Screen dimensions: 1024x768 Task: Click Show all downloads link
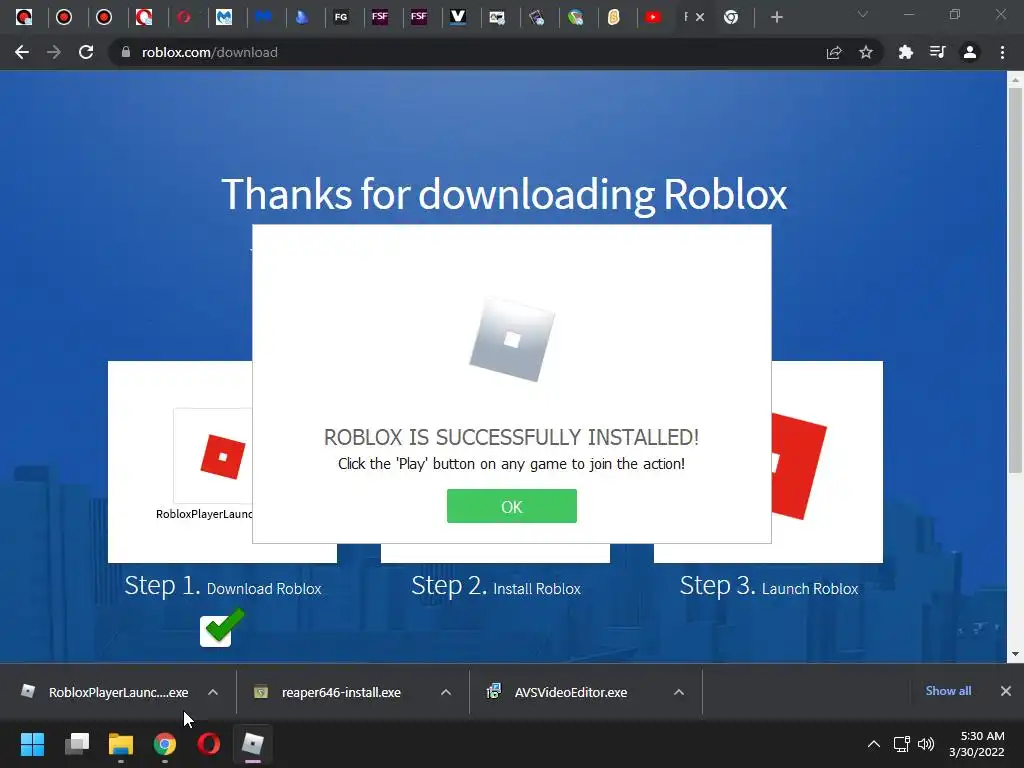click(x=948, y=691)
